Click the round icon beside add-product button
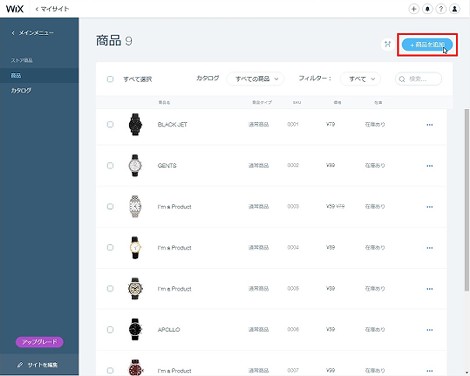 (387, 44)
